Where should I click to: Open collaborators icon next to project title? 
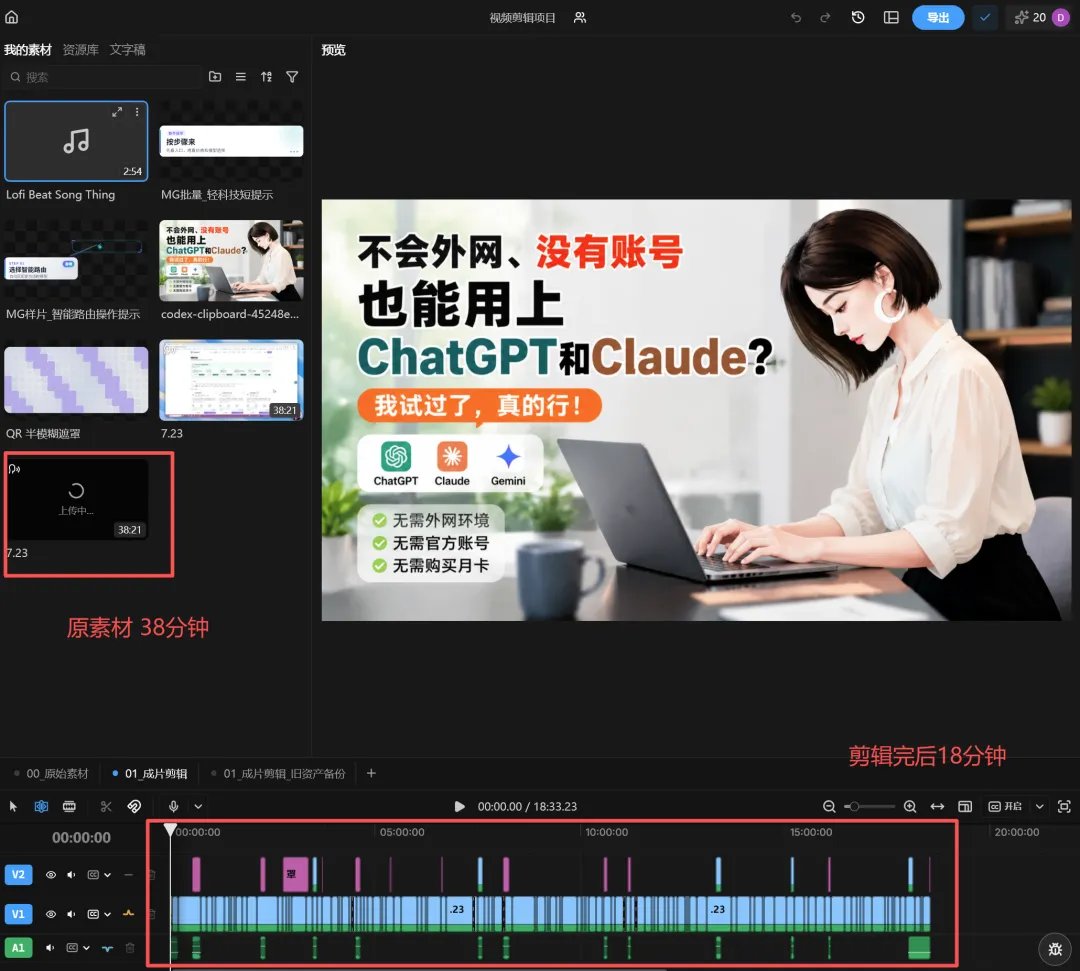tap(580, 18)
